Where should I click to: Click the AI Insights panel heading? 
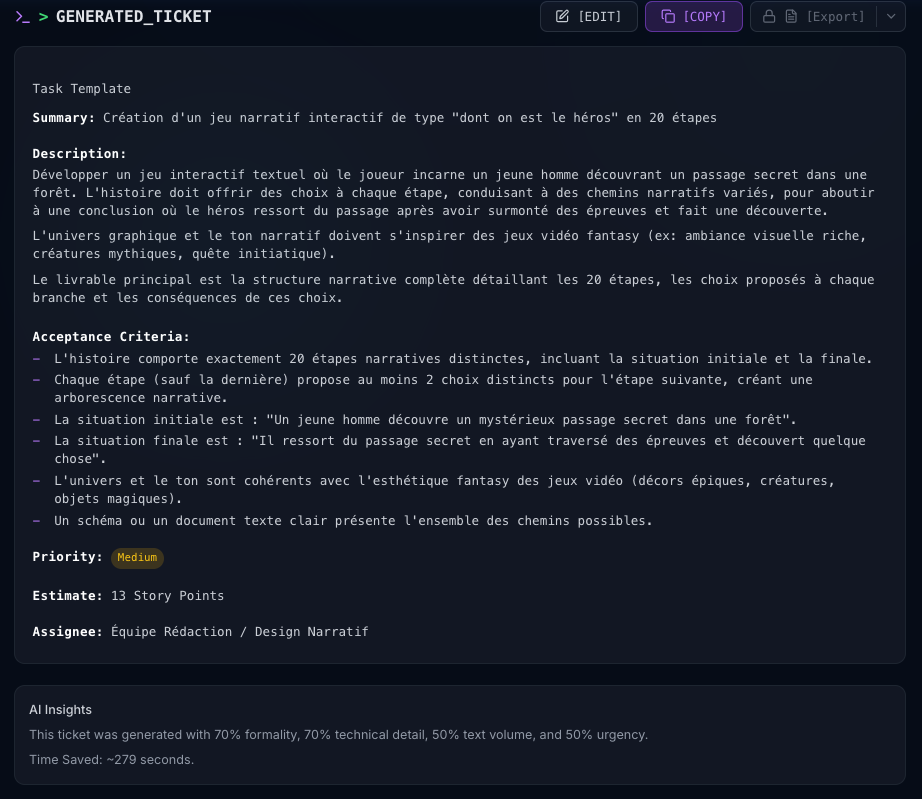click(x=60, y=710)
